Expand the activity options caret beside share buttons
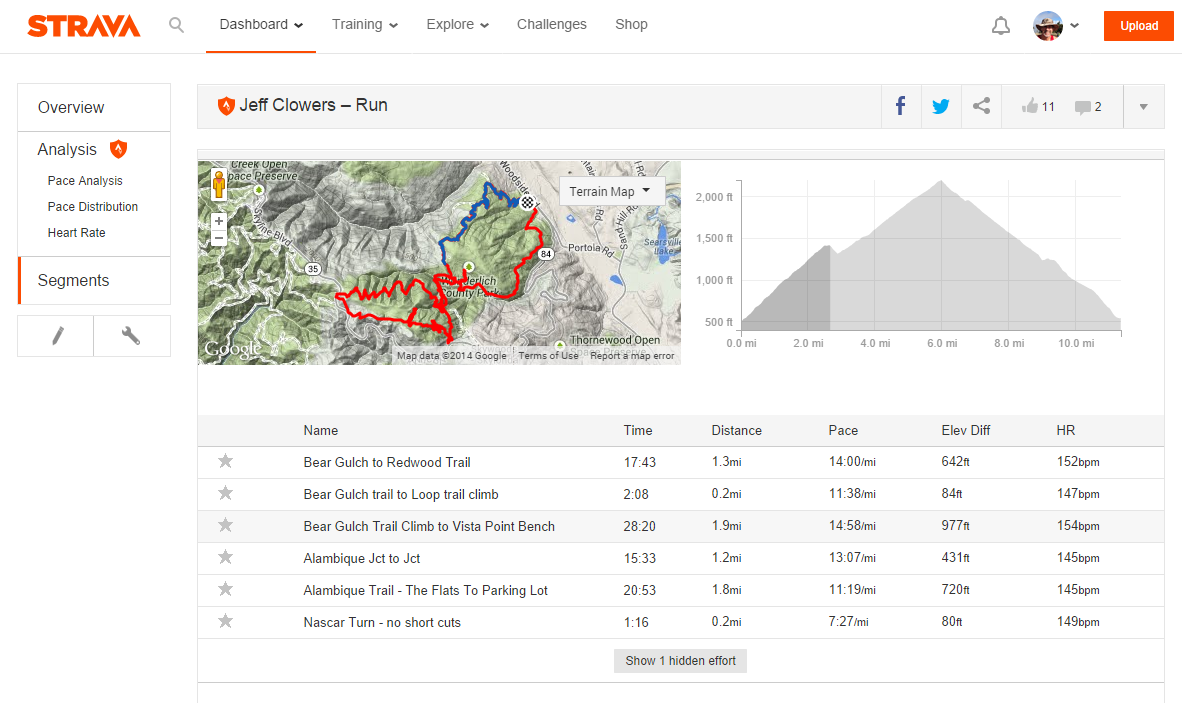 pos(1142,105)
